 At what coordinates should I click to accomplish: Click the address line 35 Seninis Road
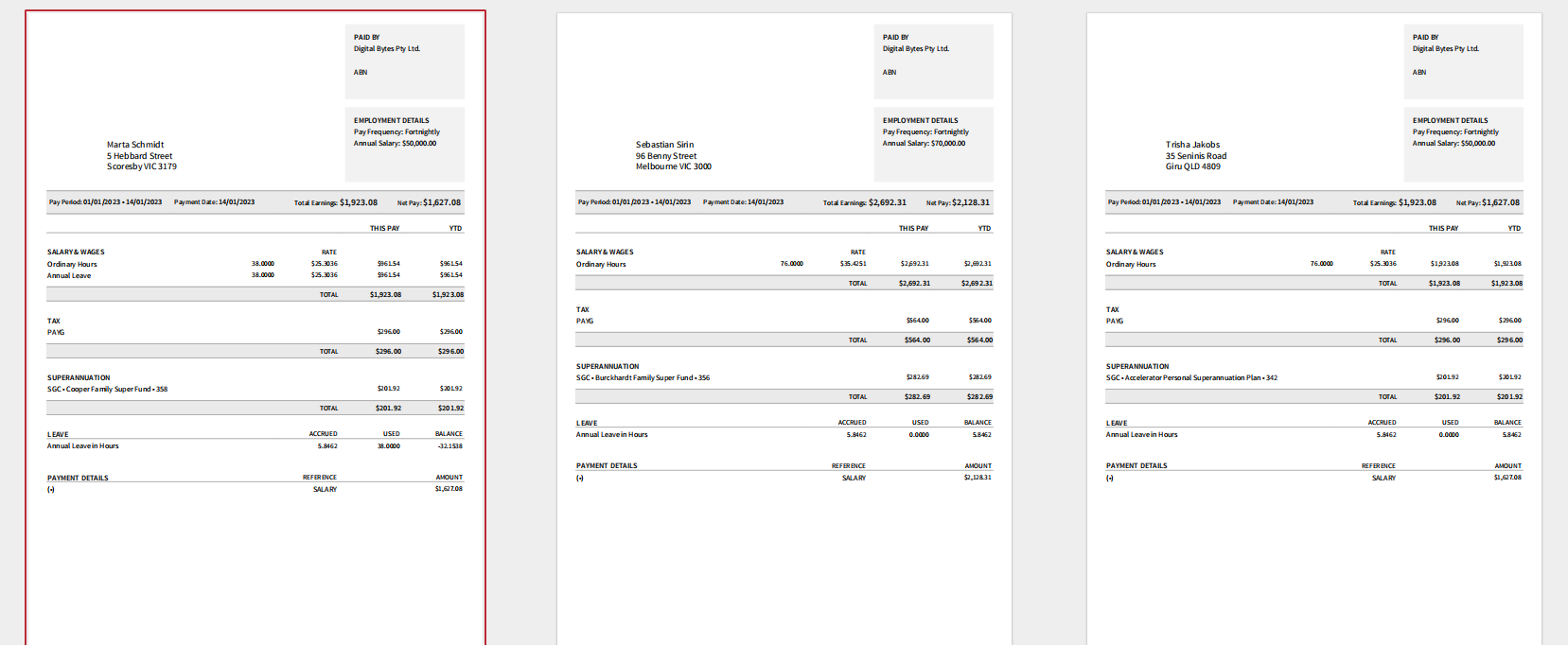tap(1196, 156)
